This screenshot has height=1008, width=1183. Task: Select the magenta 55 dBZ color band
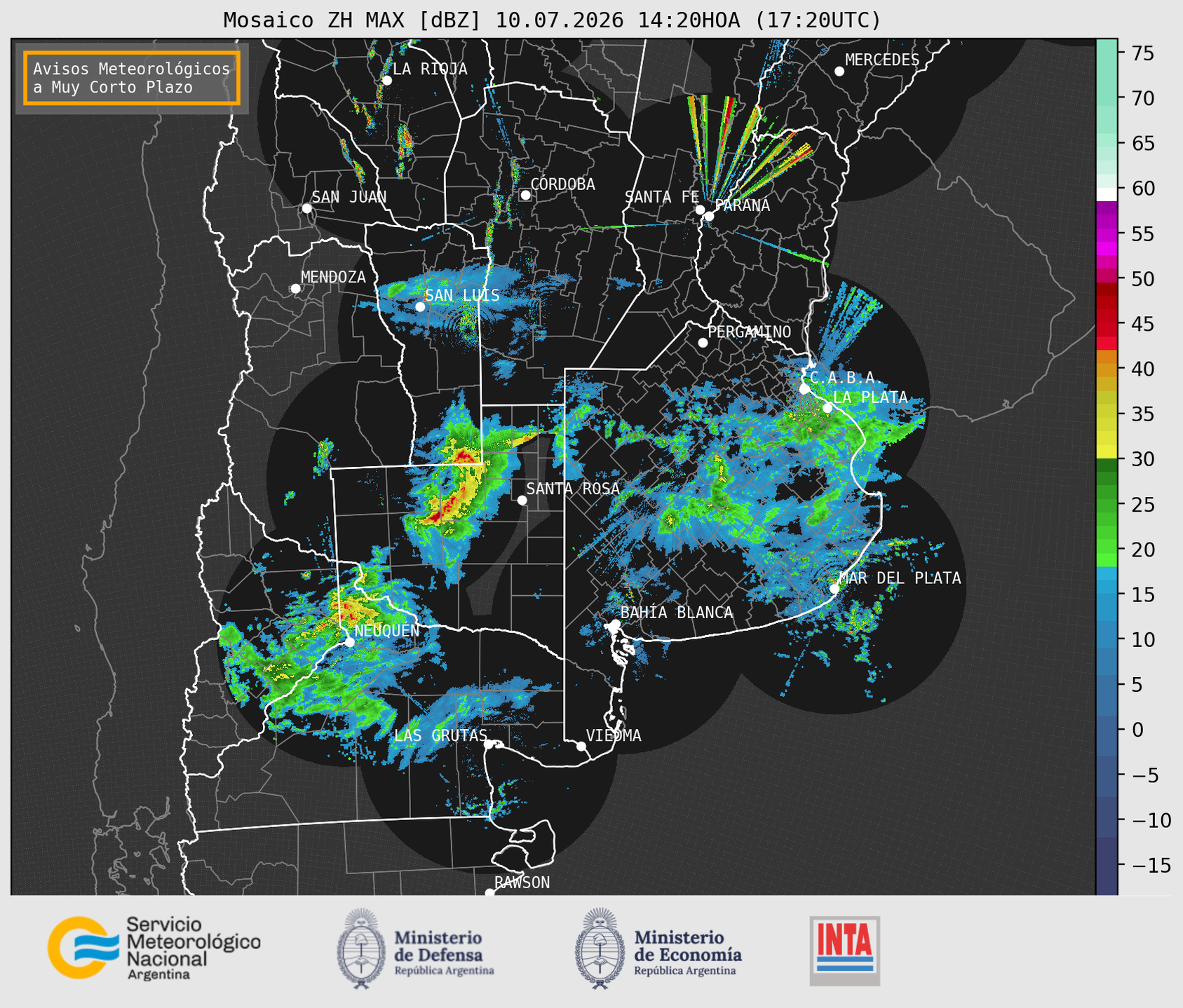pos(1106,233)
